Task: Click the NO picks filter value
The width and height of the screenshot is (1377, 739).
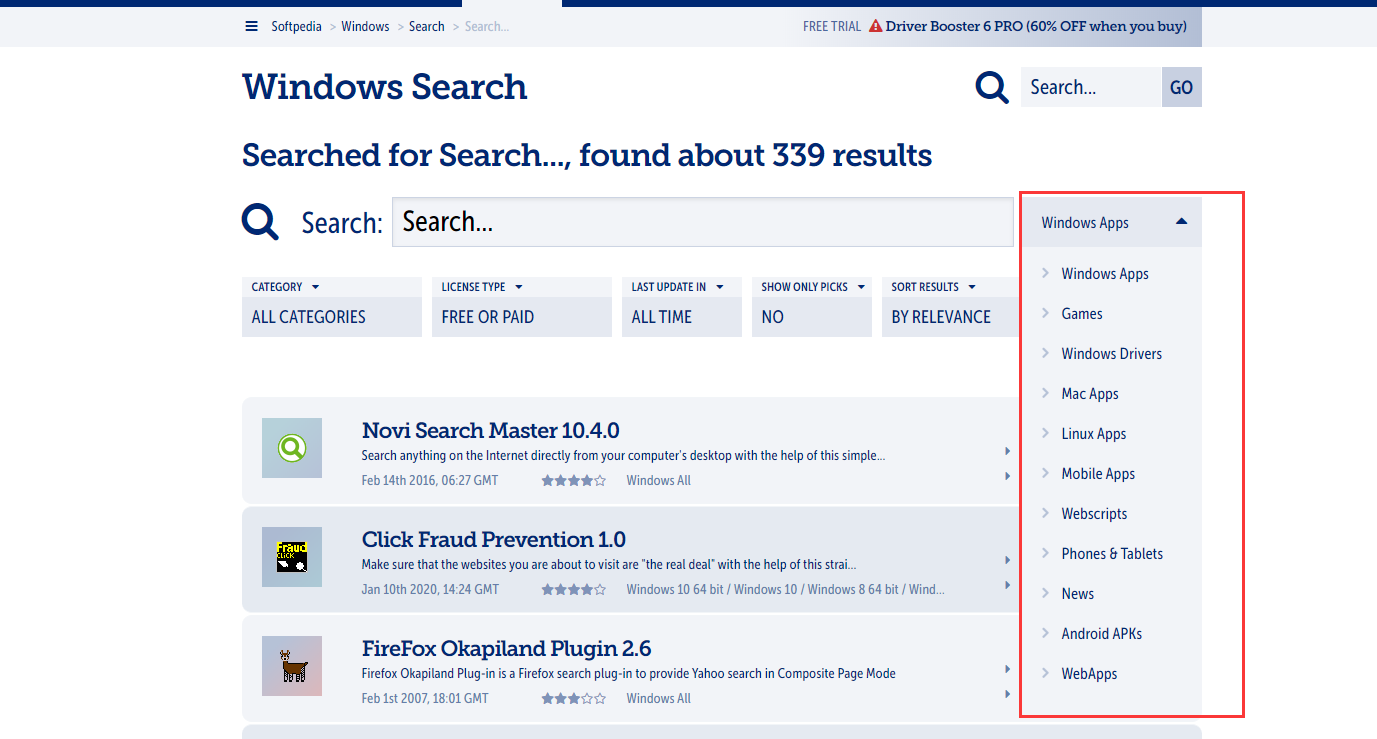Action: (812, 317)
